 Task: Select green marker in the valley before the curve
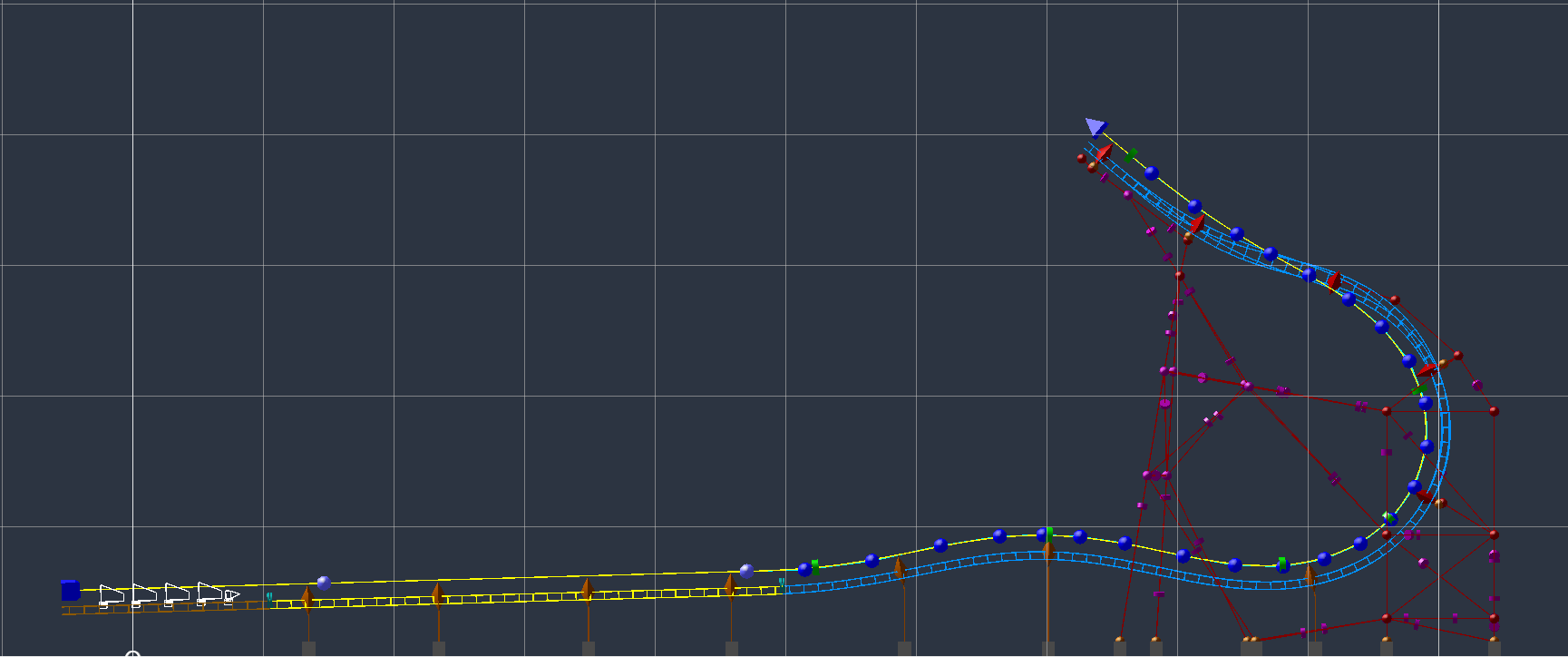[1282, 564]
